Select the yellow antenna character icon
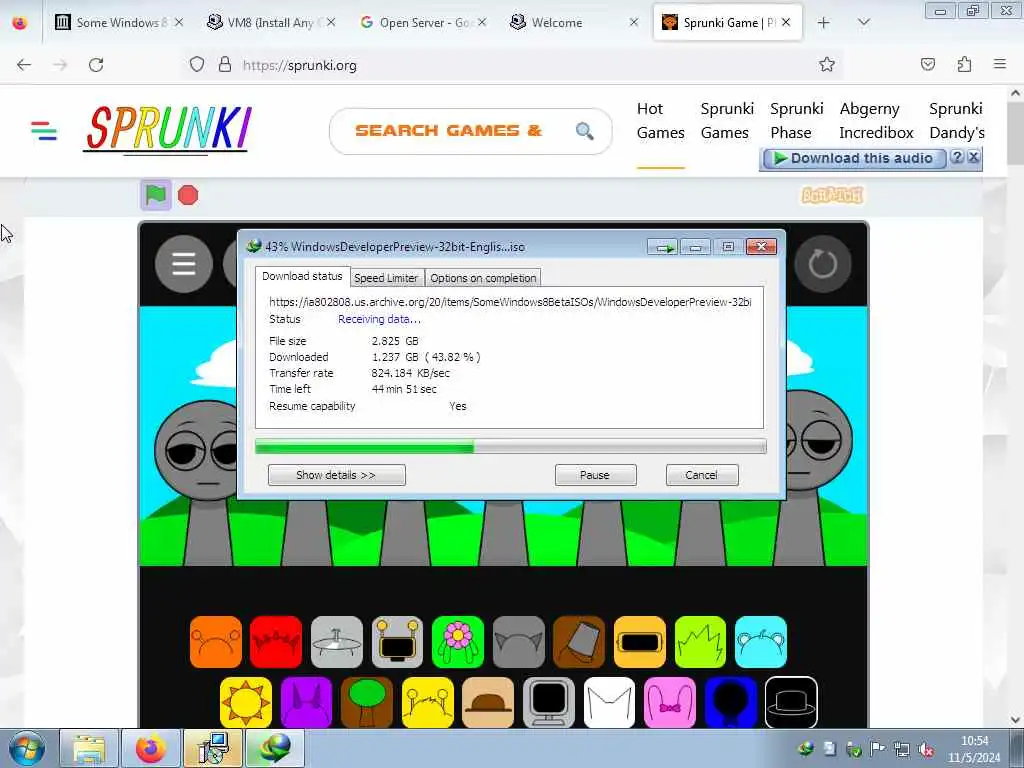This screenshot has height=768, width=1024. point(428,703)
